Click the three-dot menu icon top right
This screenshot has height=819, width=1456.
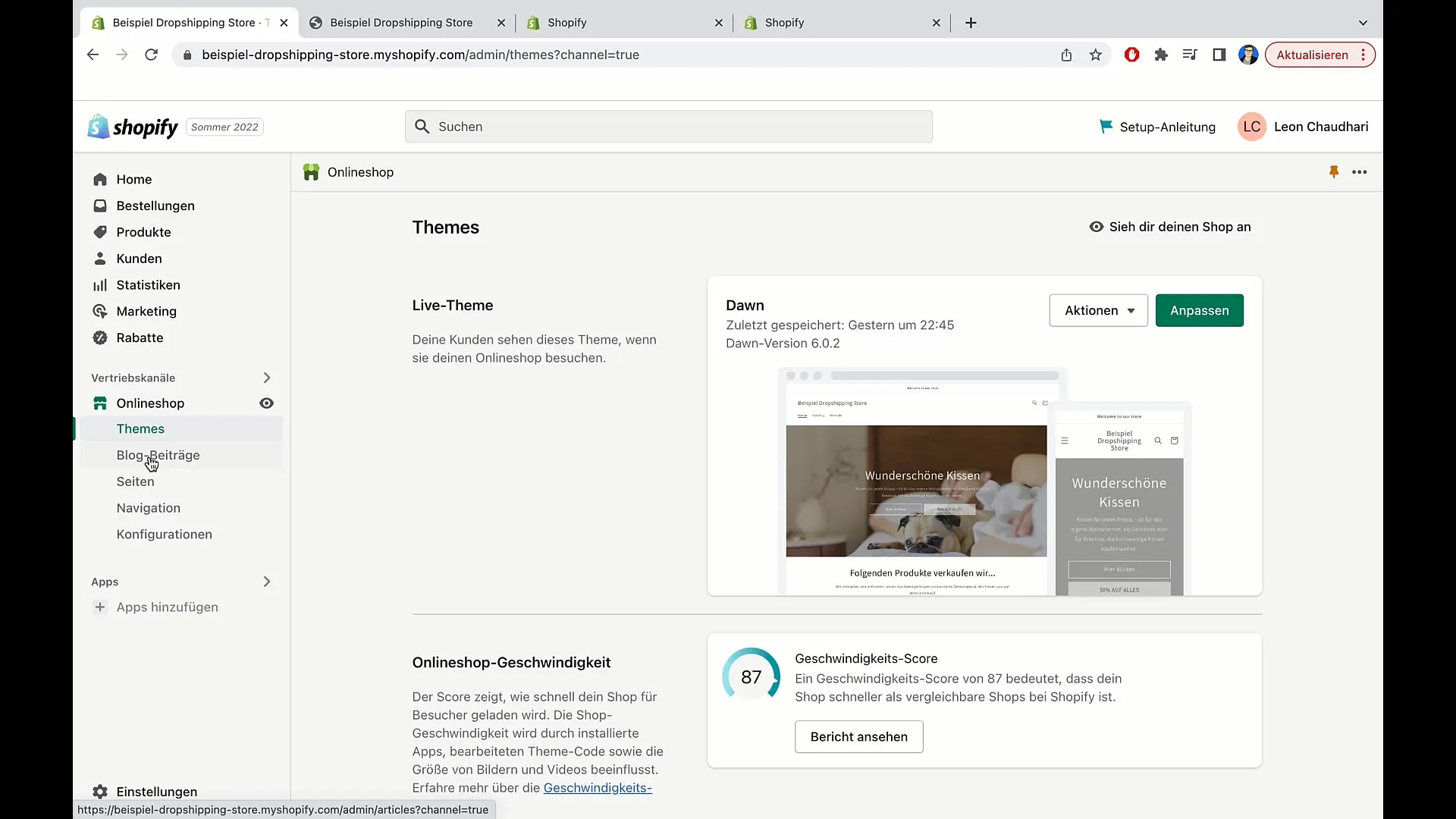(x=1358, y=172)
